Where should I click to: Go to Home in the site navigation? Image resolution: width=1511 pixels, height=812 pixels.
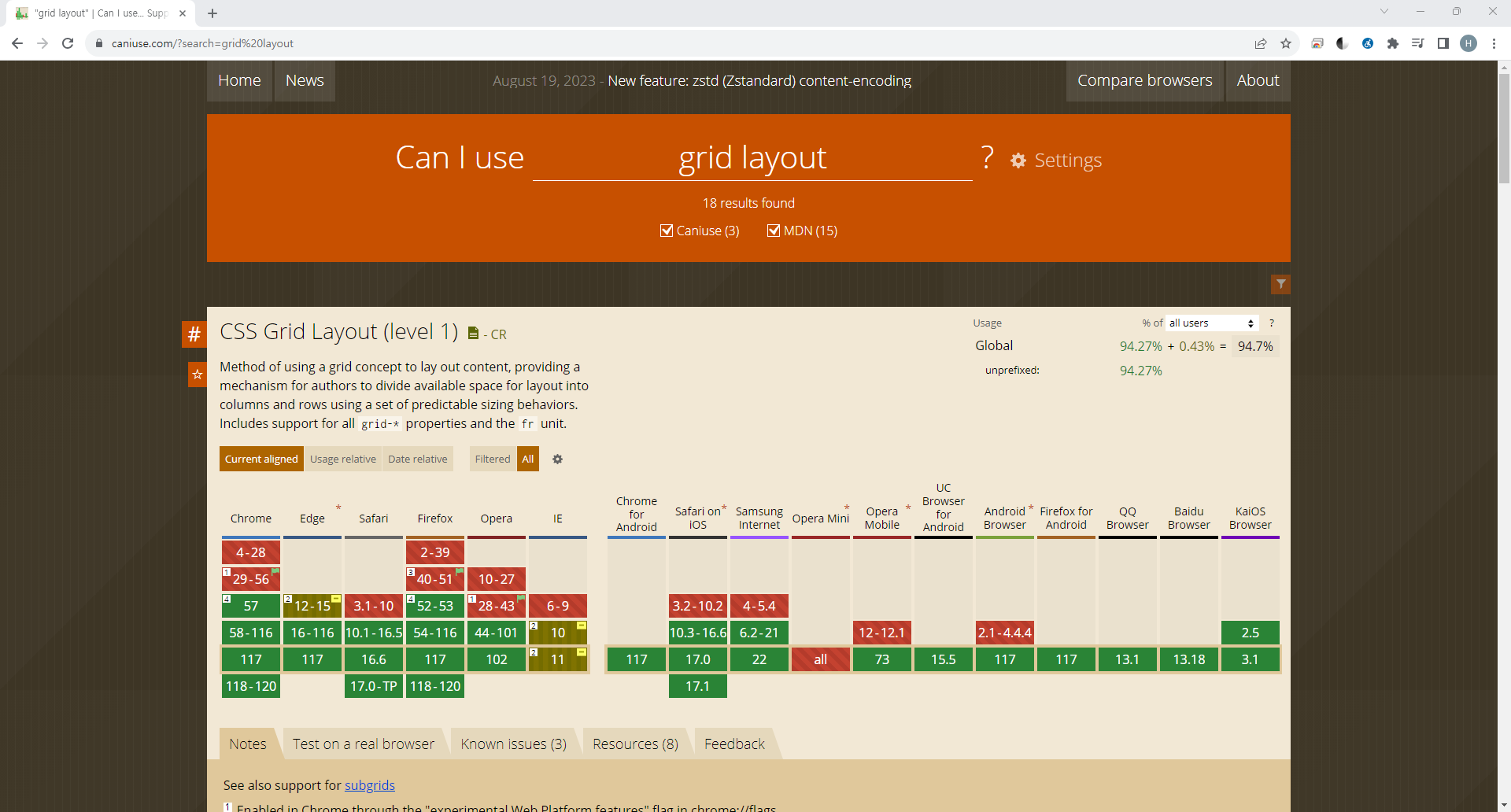(x=239, y=80)
